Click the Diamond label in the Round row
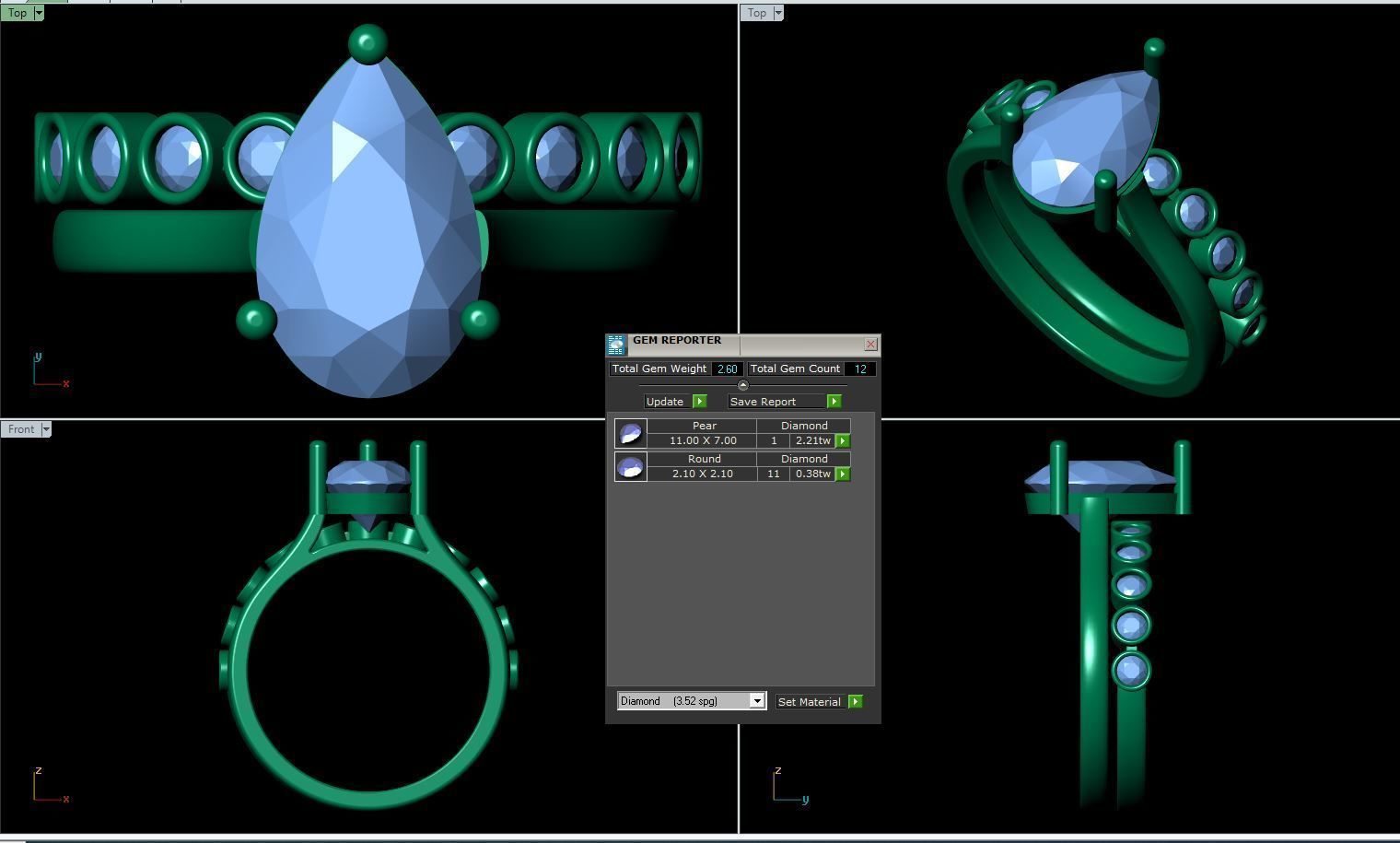This screenshot has height=843, width=1400. [804, 459]
